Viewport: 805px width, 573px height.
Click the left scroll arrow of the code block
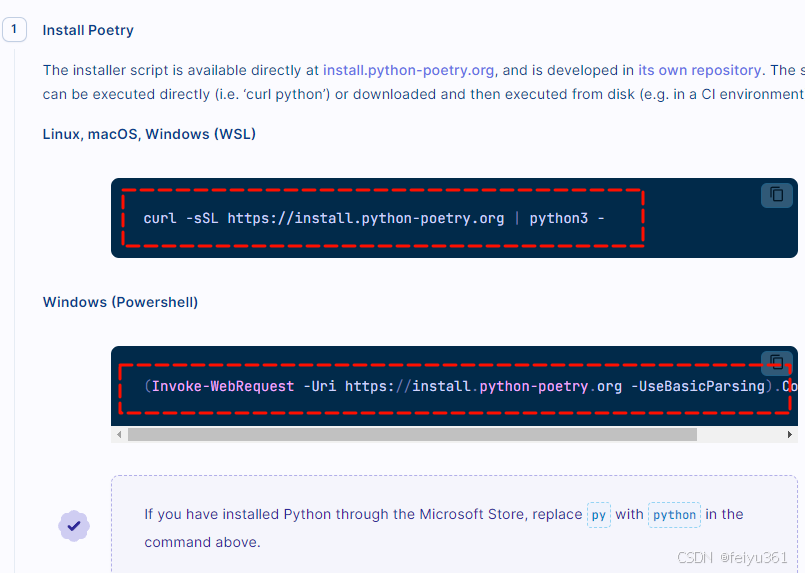pyautogui.click(x=119, y=434)
